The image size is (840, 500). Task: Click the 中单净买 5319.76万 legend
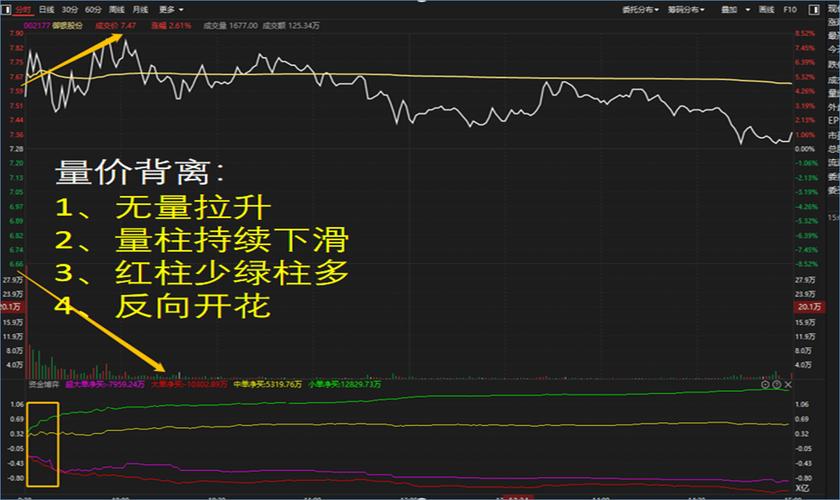pyautogui.click(x=268, y=384)
